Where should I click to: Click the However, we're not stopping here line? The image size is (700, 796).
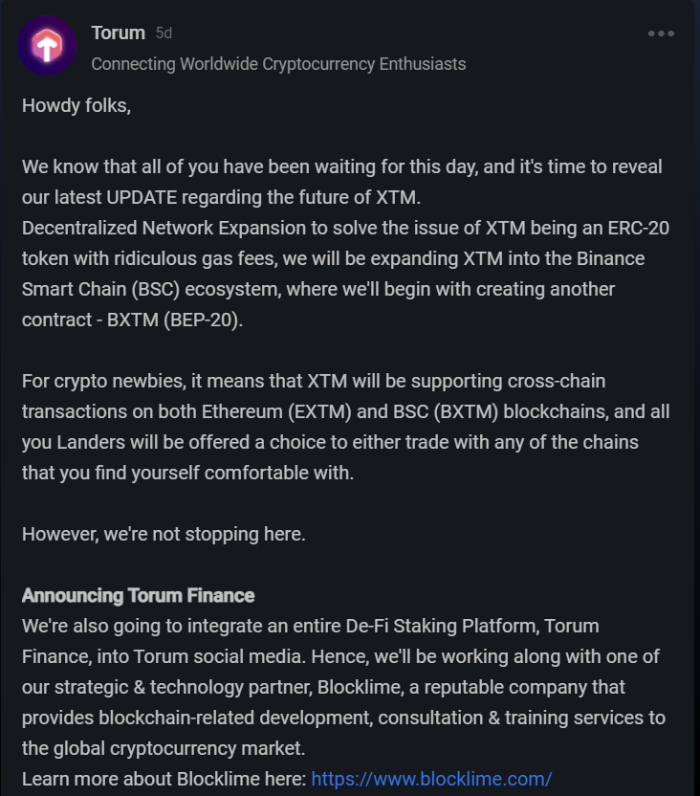coord(163,534)
